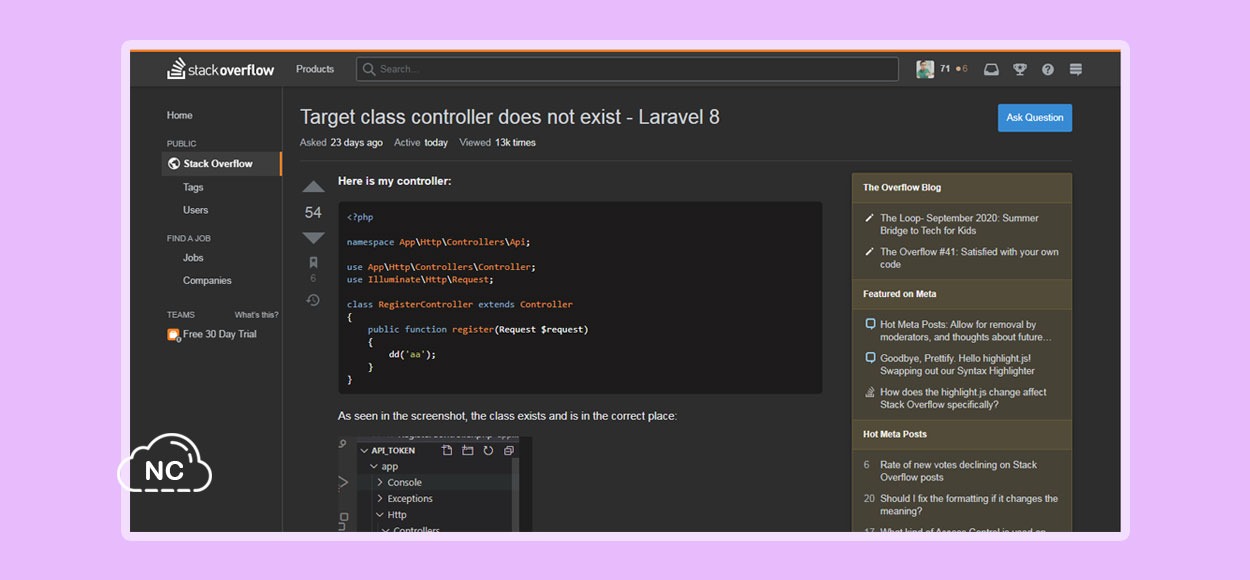
Task: Open the Stack Exchange sites menu icon
Action: [x=1076, y=69]
